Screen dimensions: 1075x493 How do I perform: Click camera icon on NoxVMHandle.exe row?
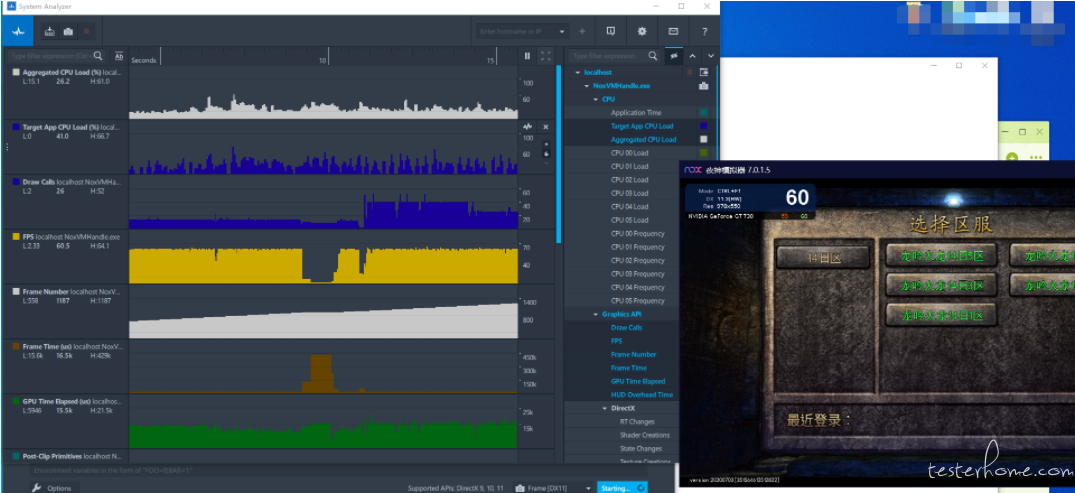coord(703,86)
